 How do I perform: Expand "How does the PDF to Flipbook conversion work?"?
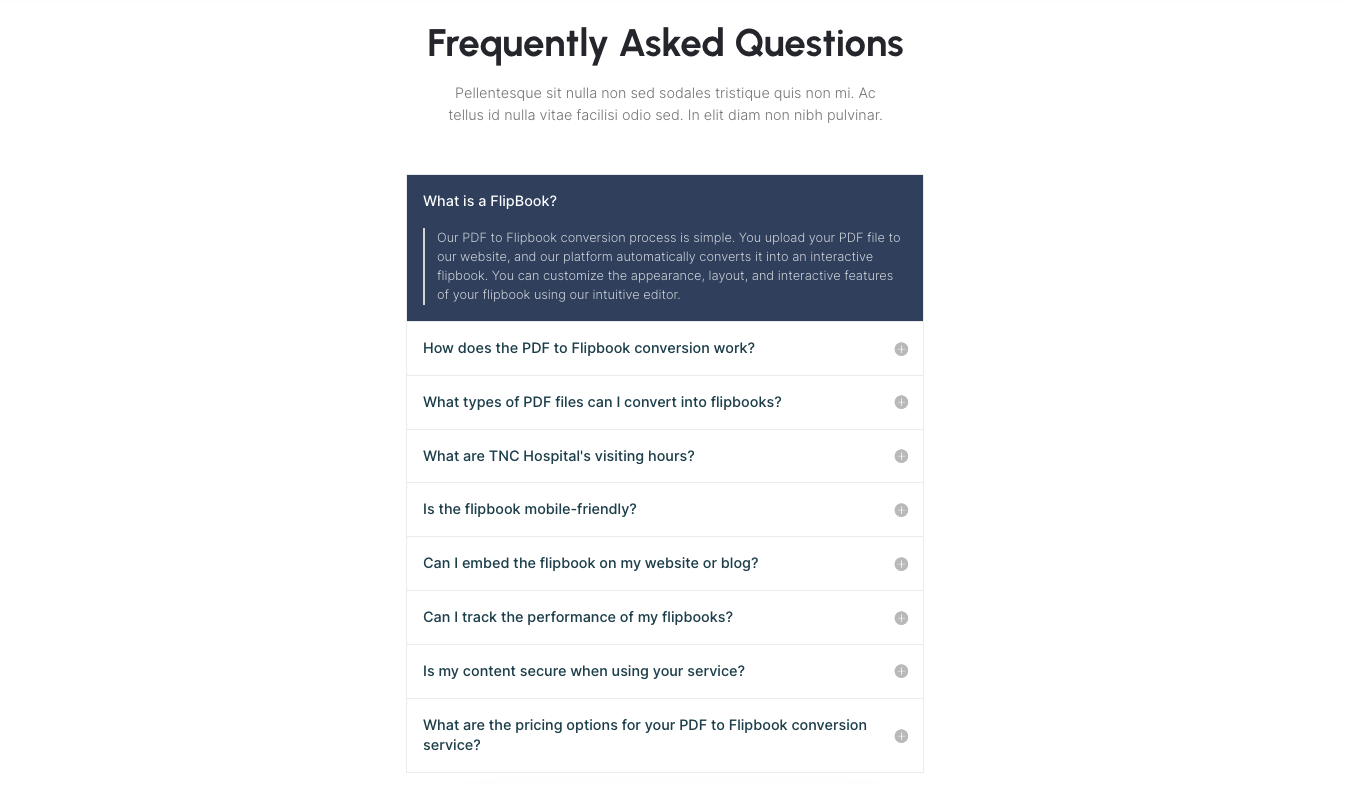588,348
